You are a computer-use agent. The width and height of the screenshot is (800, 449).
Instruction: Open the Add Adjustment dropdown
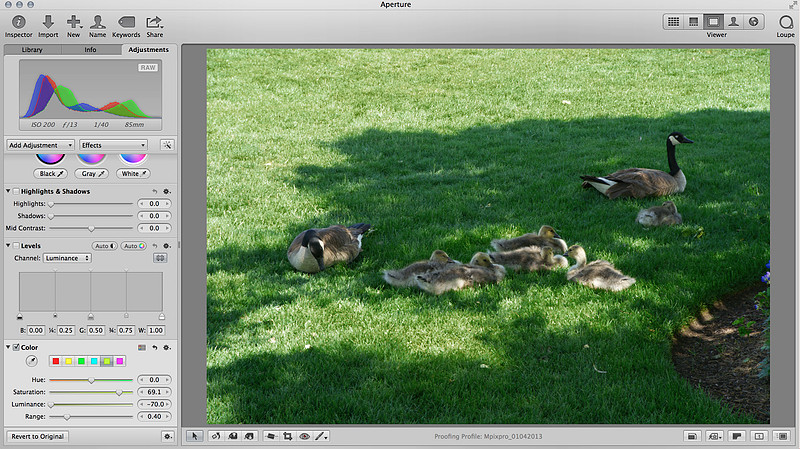40,145
